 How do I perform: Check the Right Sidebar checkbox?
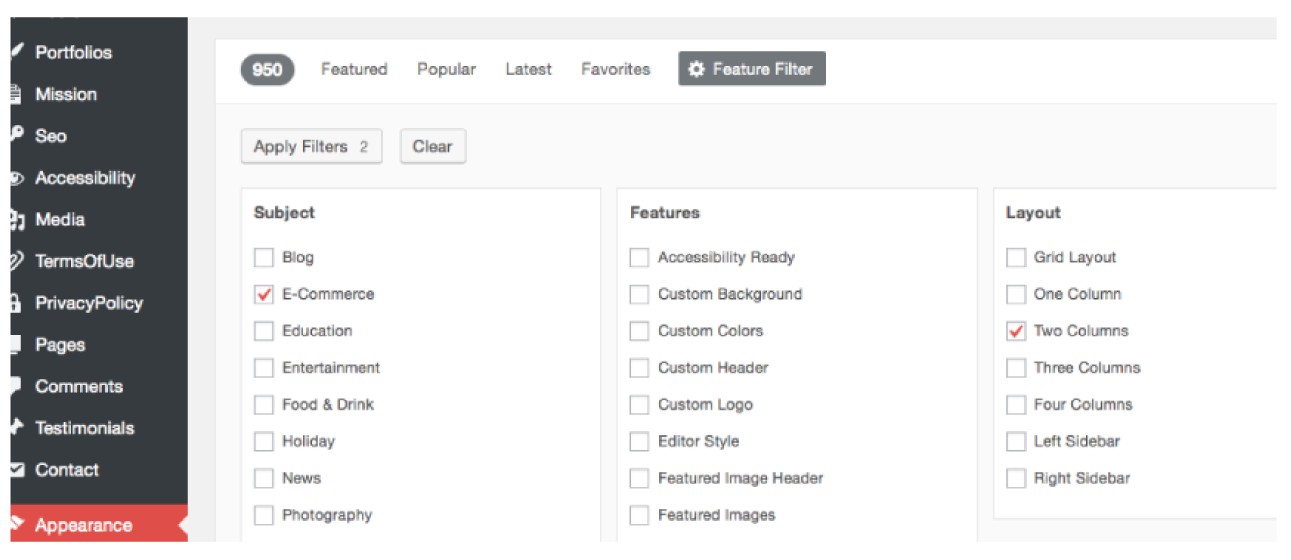pos(1015,478)
